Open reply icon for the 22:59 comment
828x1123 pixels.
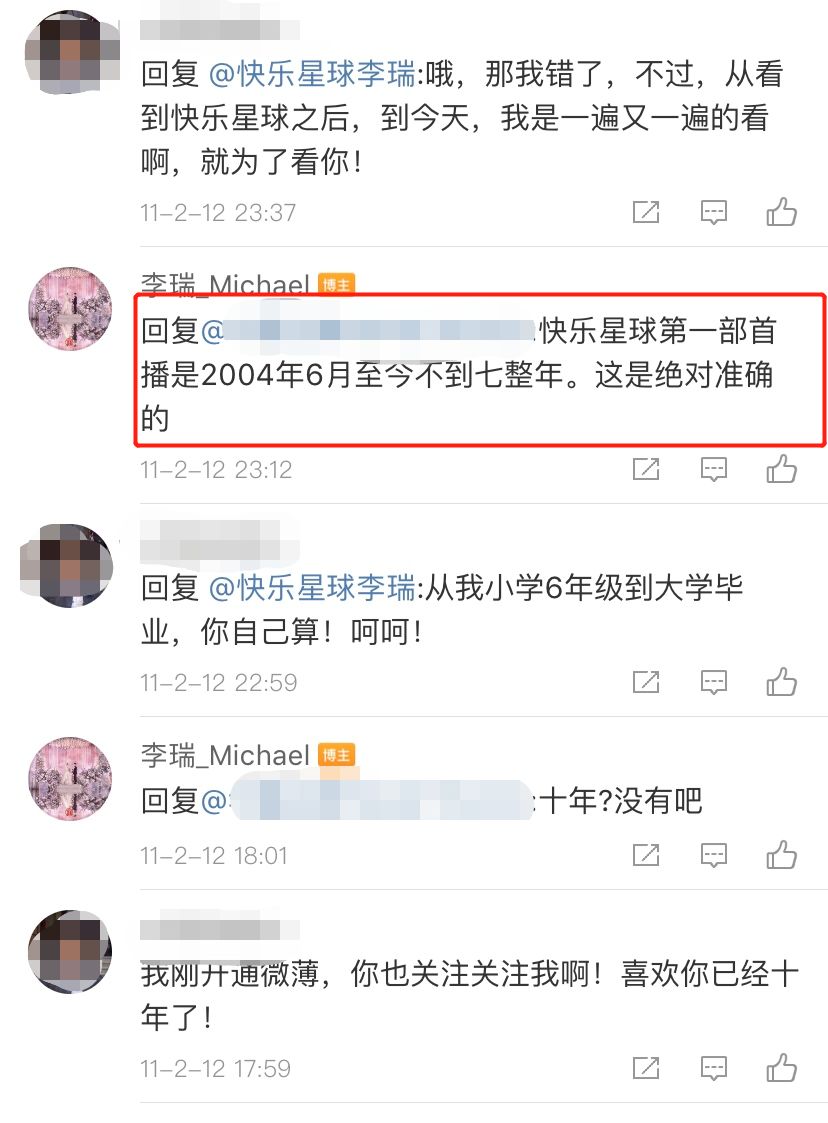713,683
